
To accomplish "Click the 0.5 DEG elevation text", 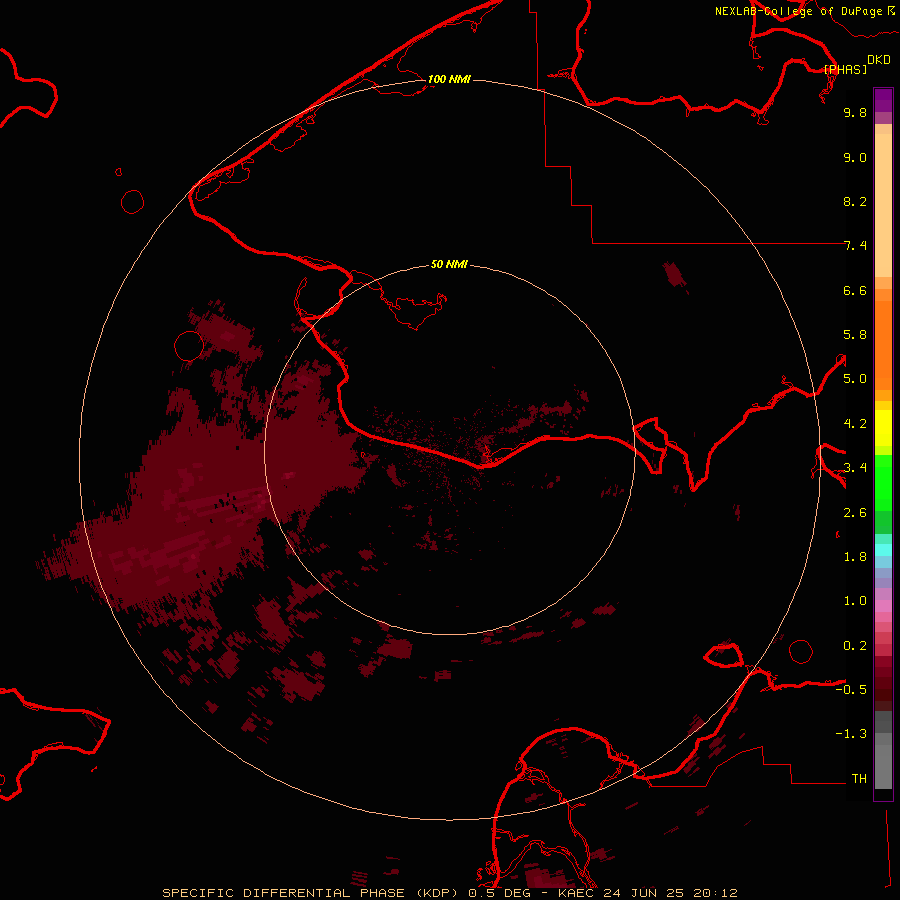I will tap(499, 893).
